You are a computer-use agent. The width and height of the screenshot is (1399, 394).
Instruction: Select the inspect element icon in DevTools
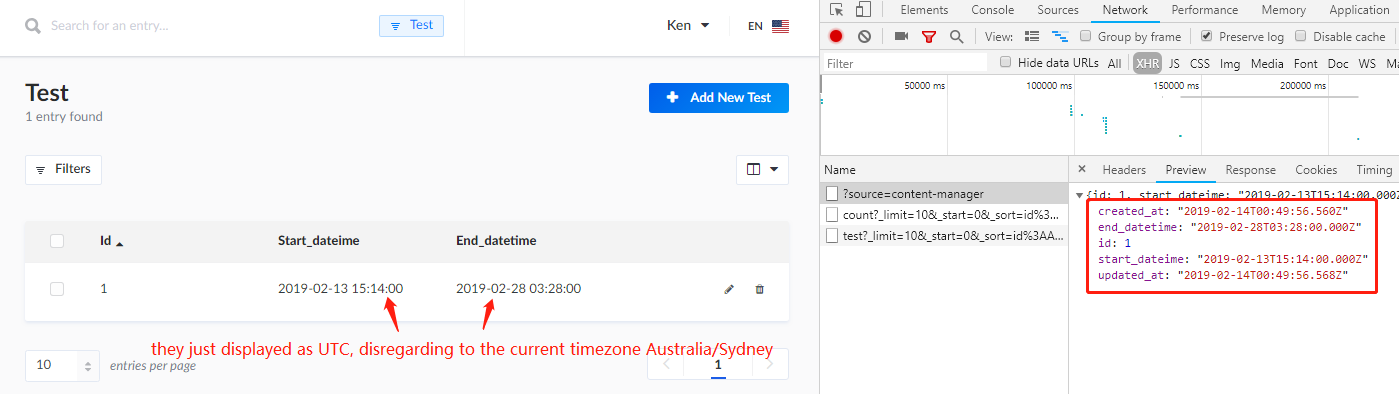(836, 10)
